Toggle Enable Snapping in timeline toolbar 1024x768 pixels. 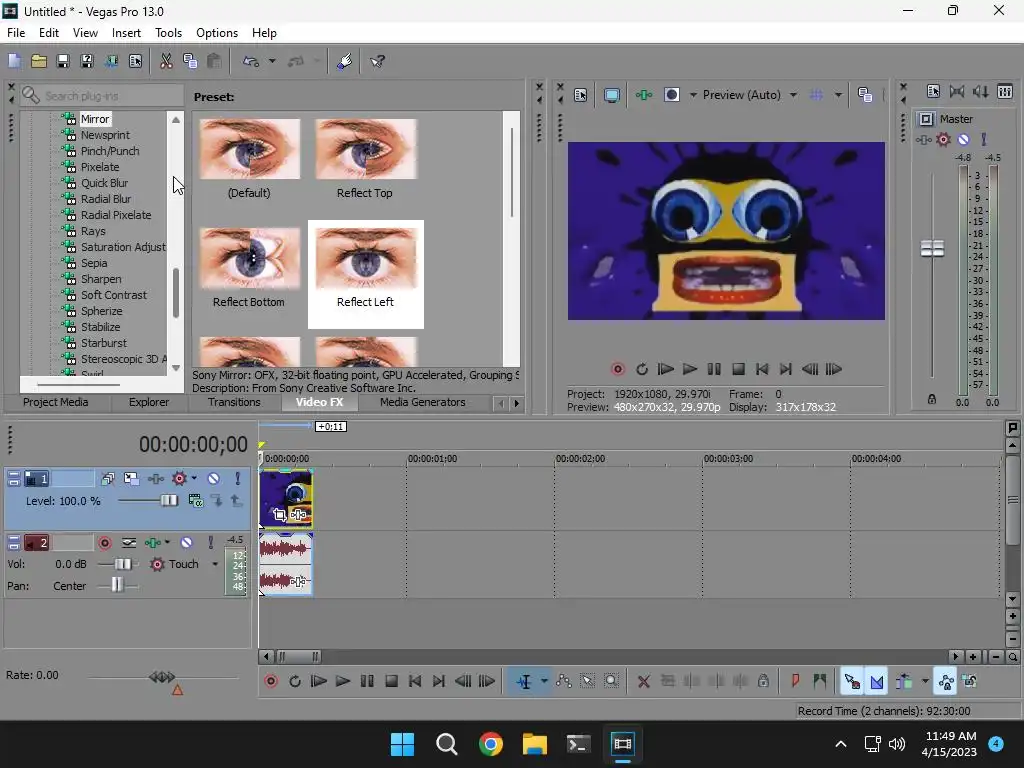coord(852,682)
